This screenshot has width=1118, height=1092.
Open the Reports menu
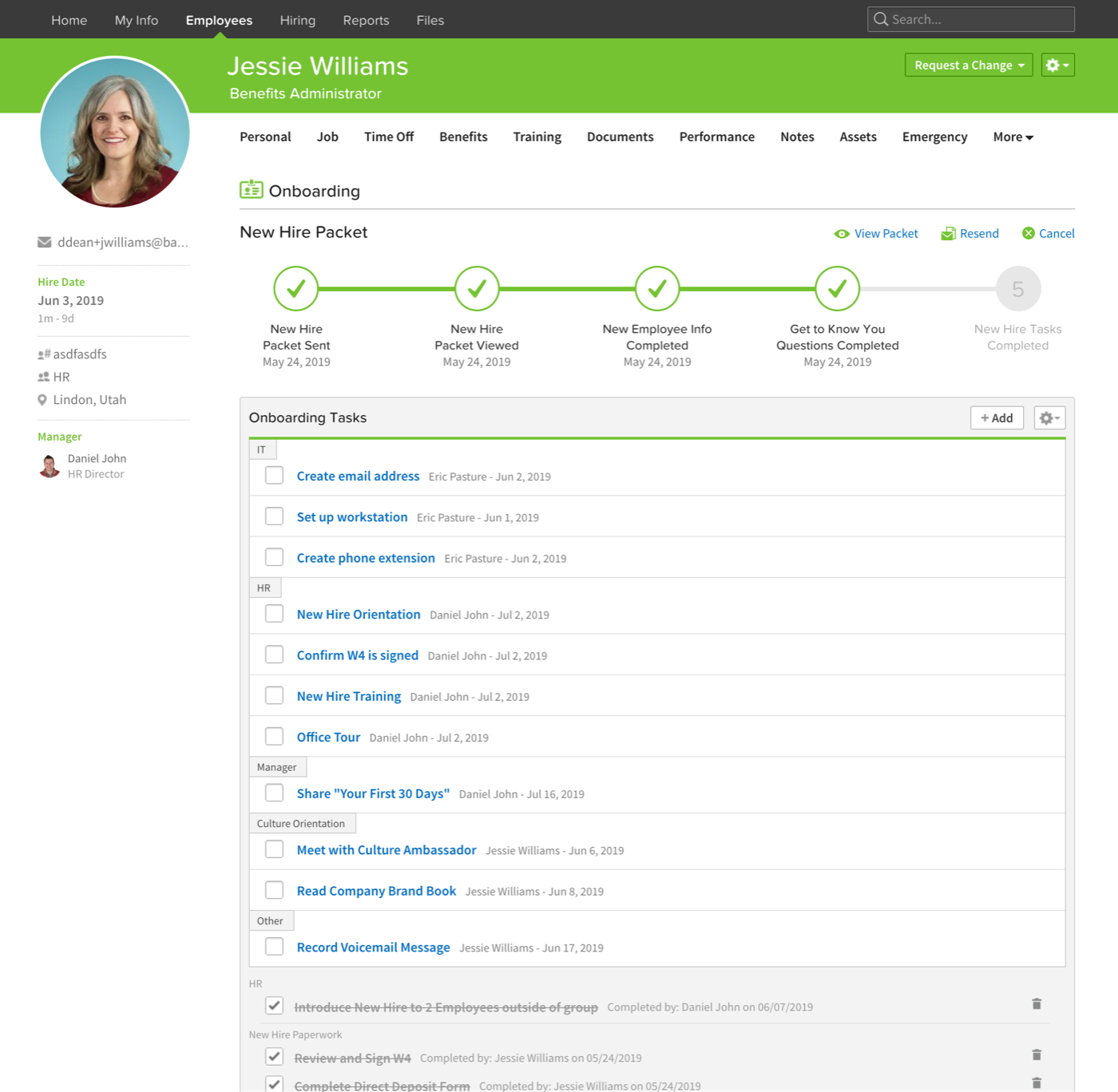pos(366,20)
